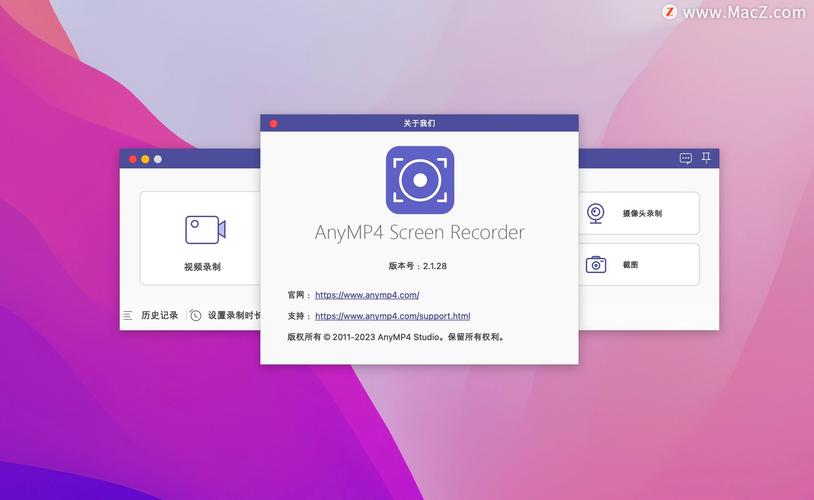The image size is (814, 500).
Task: Open 设置录制时长 record length setting
Action: click(234, 315)
